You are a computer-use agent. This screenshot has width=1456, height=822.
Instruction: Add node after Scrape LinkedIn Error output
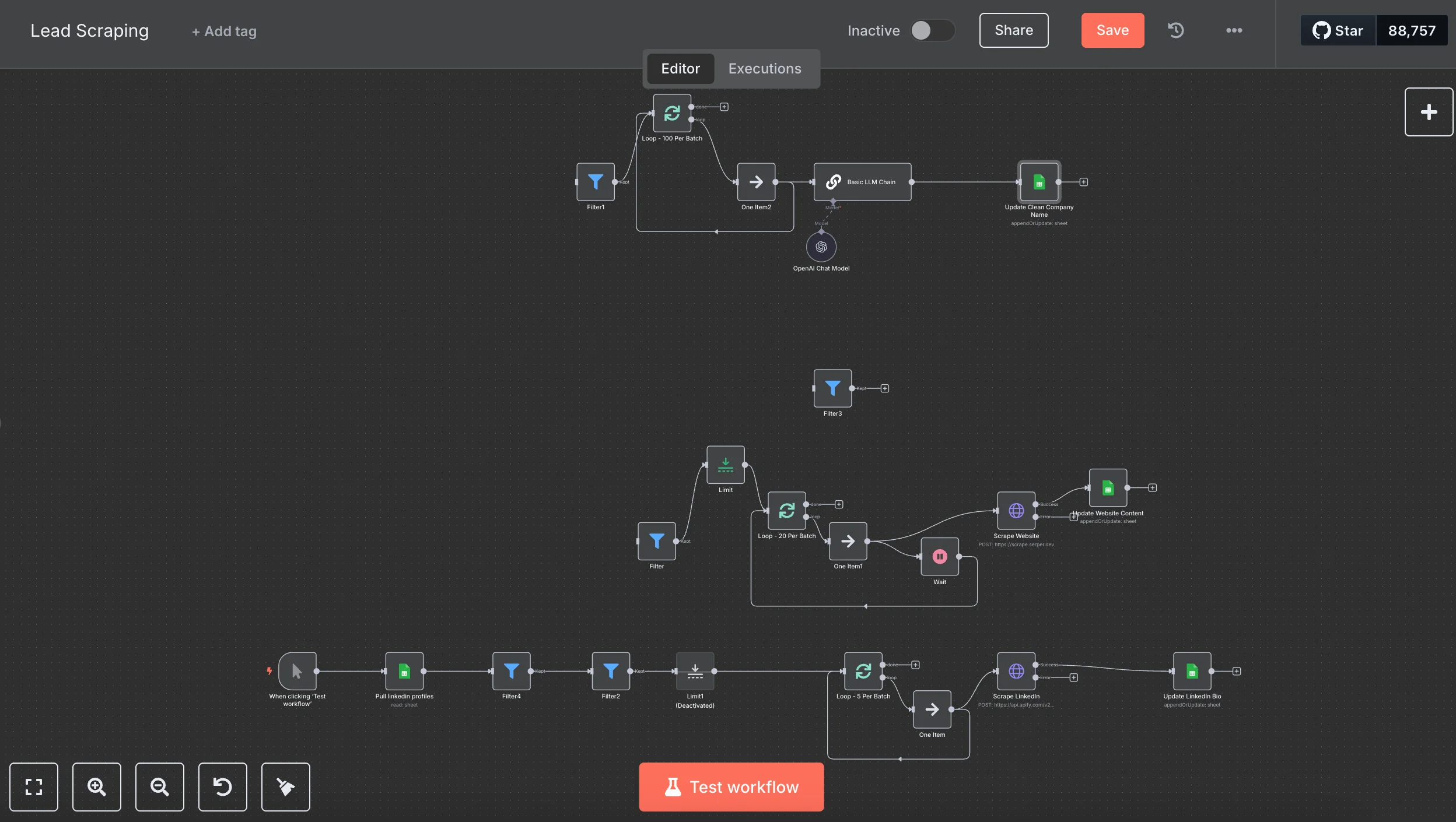coord(1073,677)
